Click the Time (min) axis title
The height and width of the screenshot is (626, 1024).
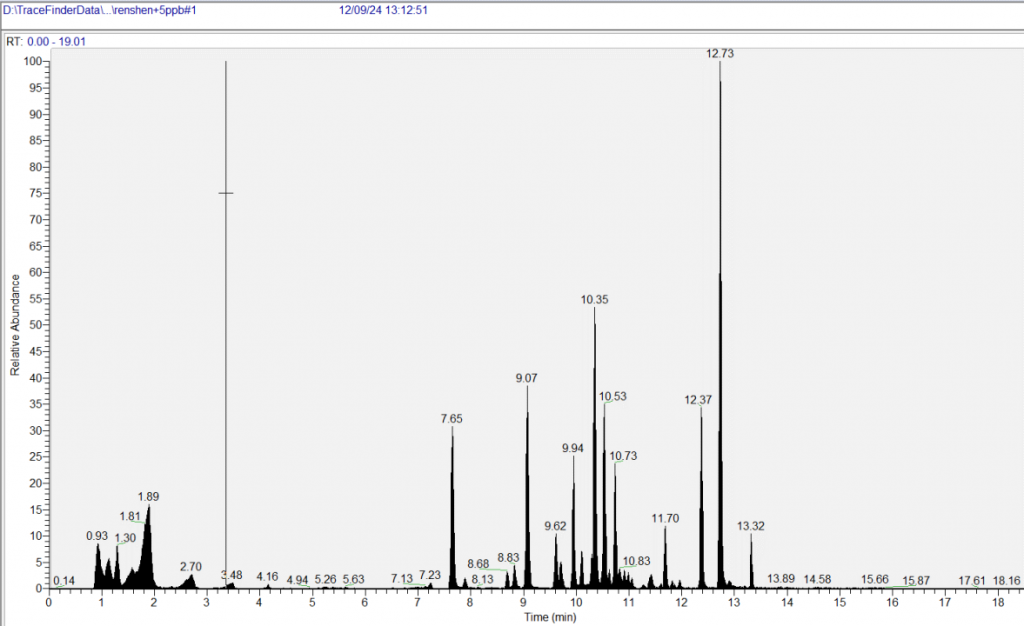click(x=550, y=618)
